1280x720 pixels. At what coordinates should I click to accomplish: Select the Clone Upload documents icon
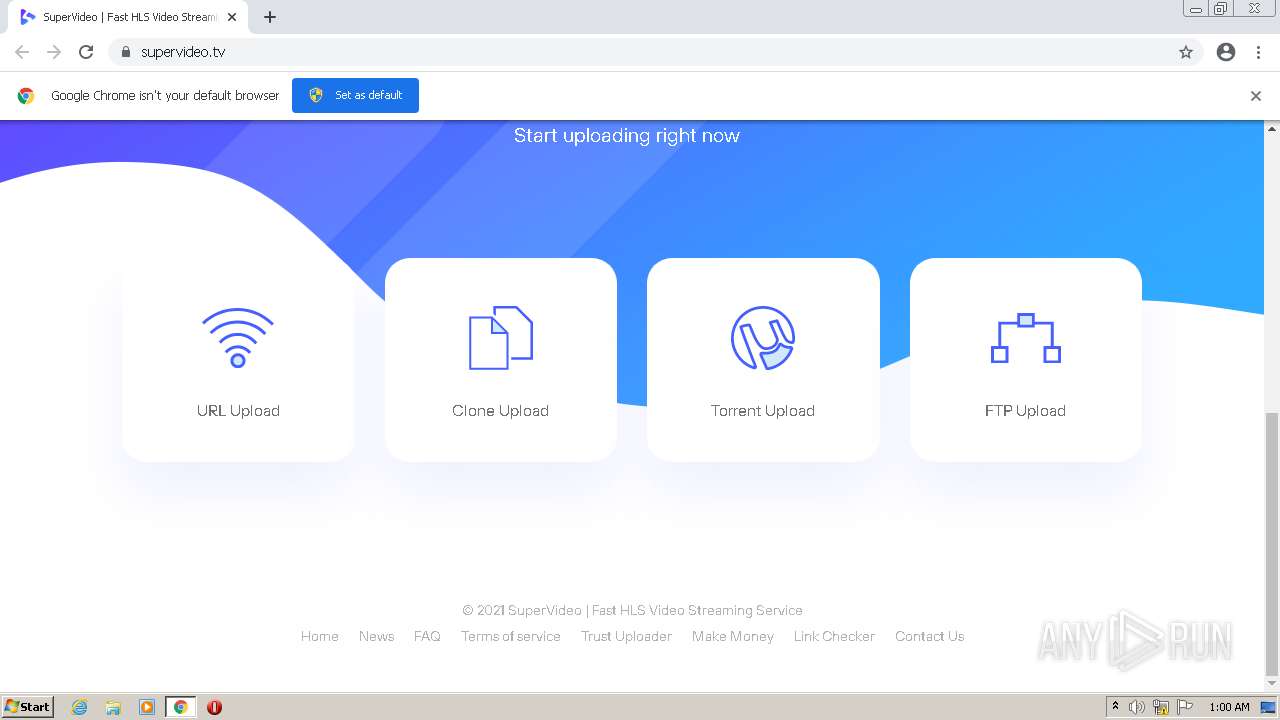click(501, 338)
